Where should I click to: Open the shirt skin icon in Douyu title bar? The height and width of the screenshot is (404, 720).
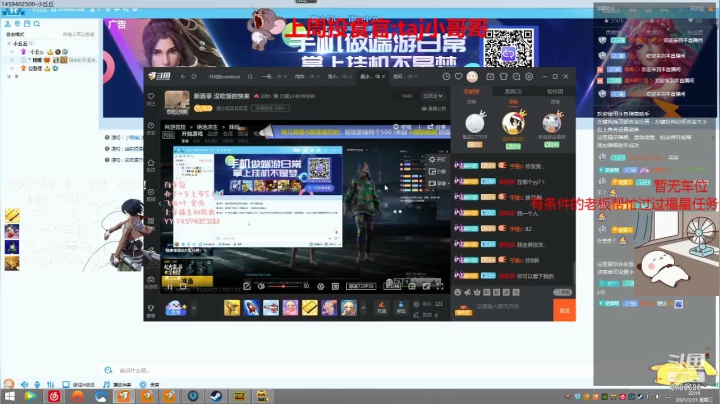(x=503, y=77)
